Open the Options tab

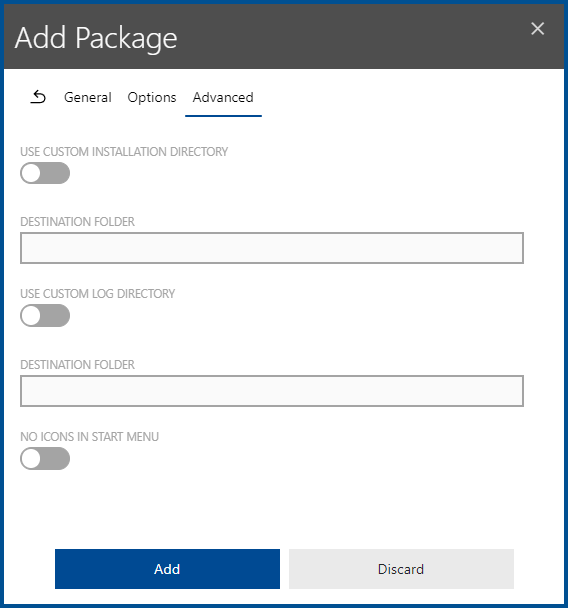coord(152,97)
